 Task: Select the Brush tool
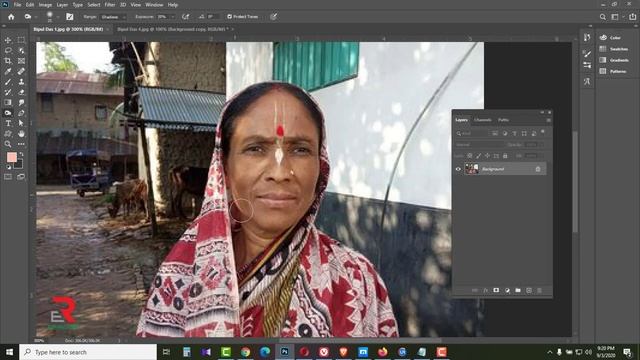pyautogui.click(x=8, y=82)
